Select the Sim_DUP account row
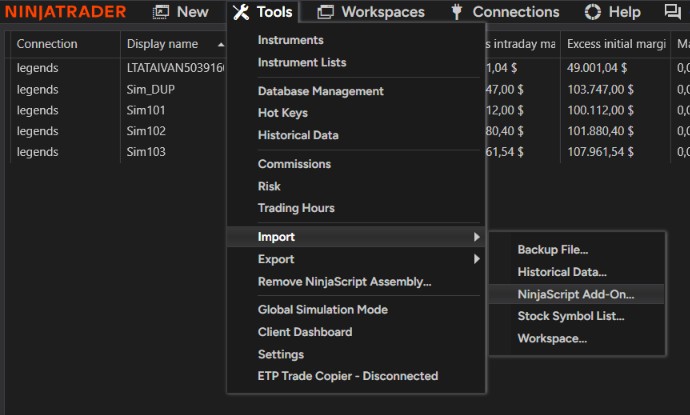690x415 pixels. point(150,89)
